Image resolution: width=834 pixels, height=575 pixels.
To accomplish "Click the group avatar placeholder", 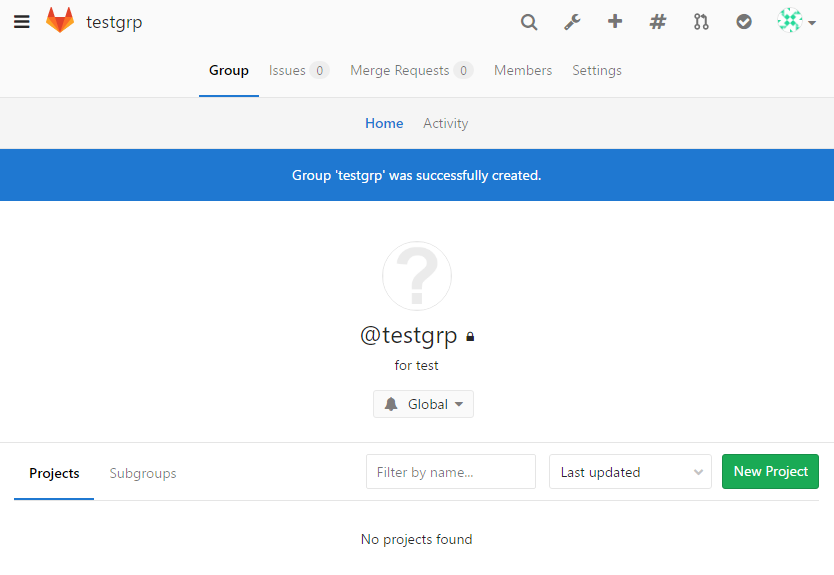I will coord(416,276).
